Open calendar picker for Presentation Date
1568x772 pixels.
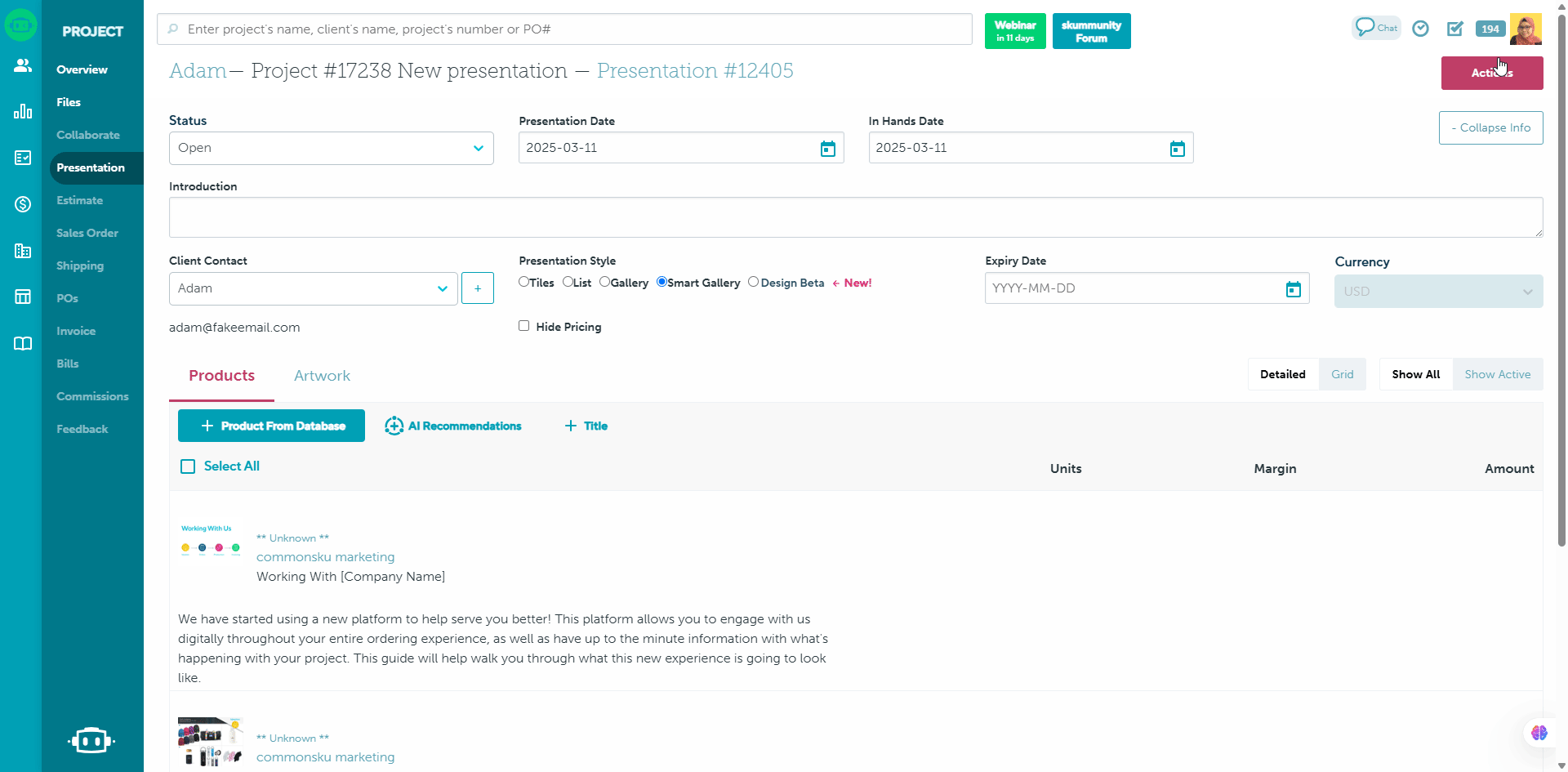pos(827,149)
